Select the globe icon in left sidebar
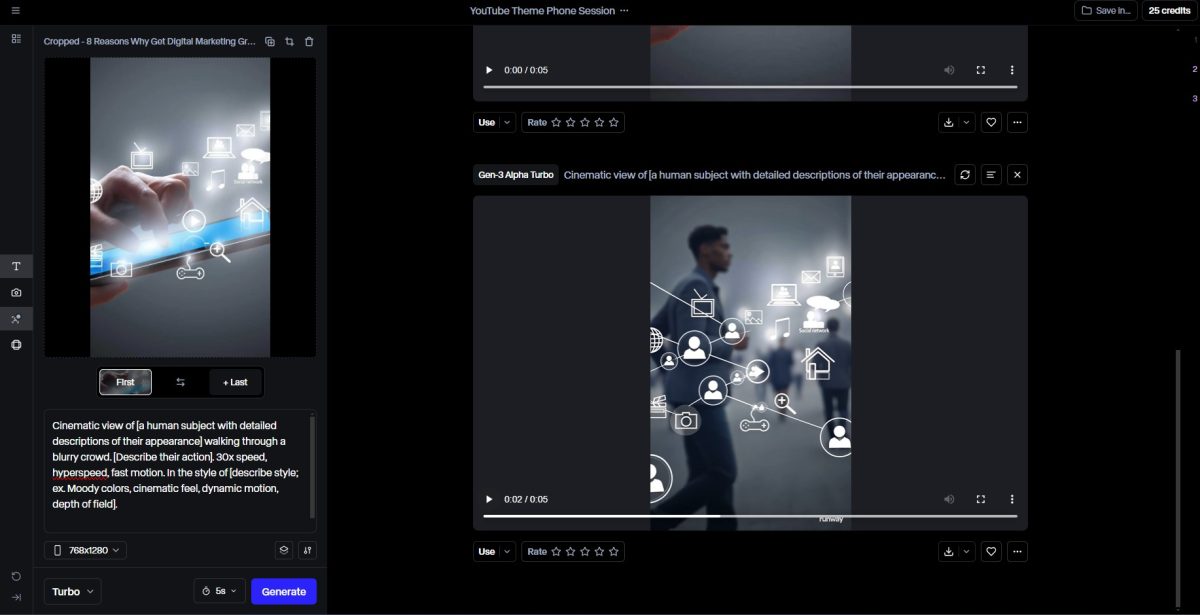This screenshot has width=1200, height=615. click(x=16, y=345)
